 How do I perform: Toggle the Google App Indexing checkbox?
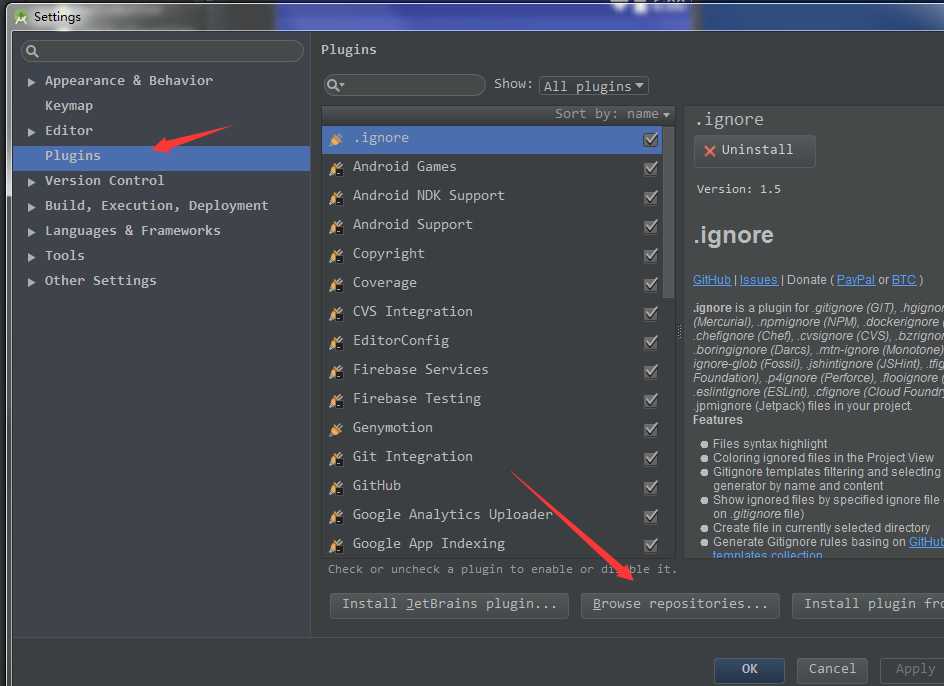[650, 545]
